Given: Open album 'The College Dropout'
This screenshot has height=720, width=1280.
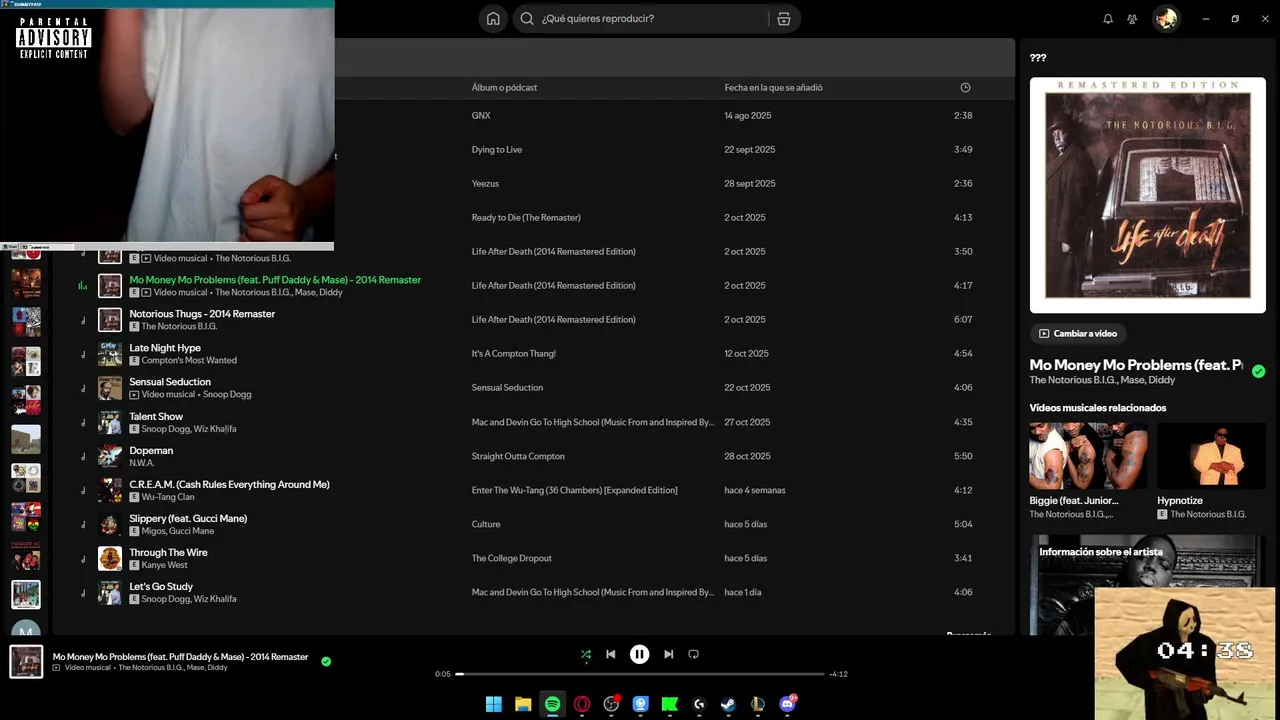Looking at the screenshot, I should (x=512, y=558).
